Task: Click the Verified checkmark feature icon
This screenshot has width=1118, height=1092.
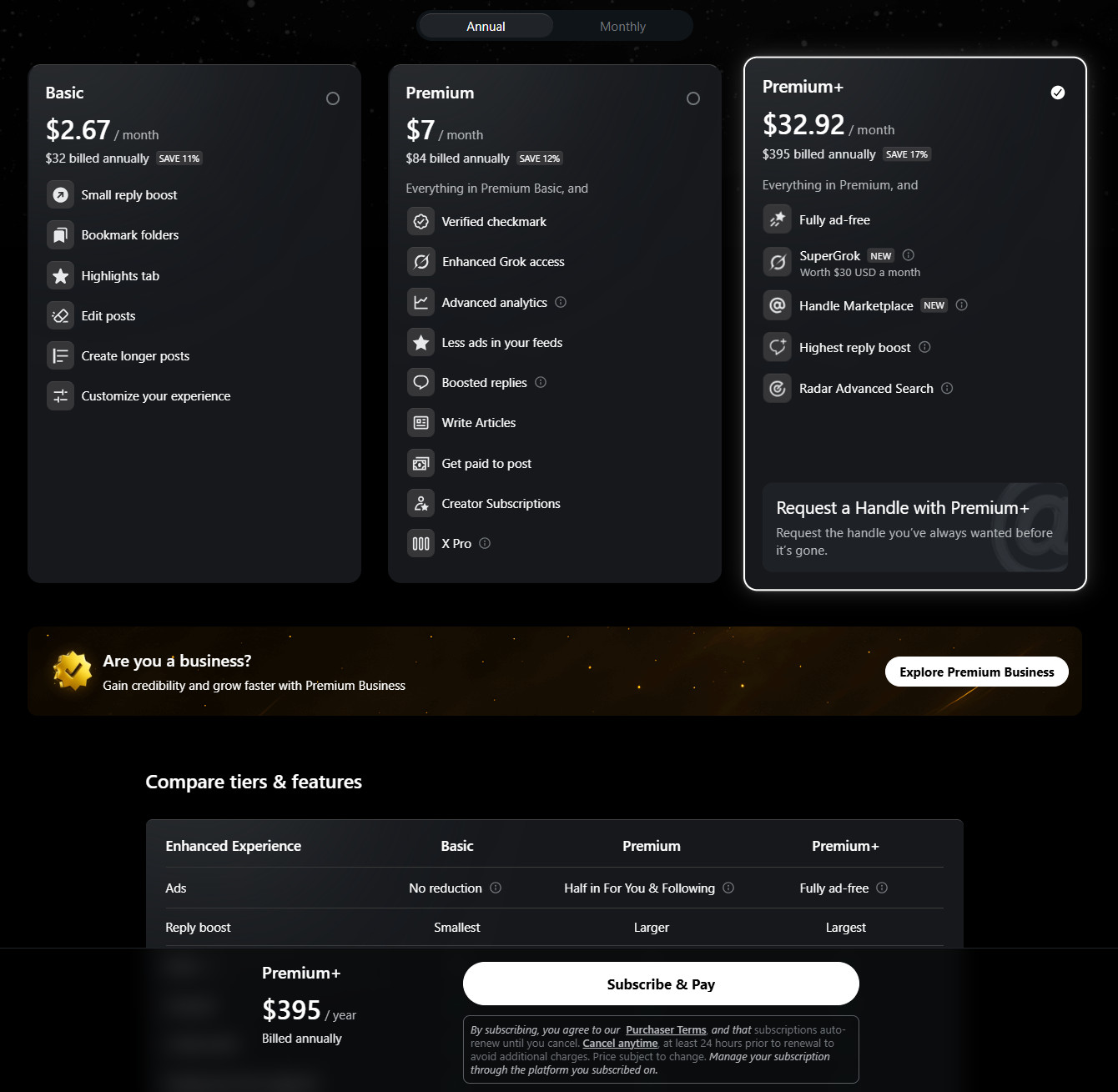Action: [421, 222]
